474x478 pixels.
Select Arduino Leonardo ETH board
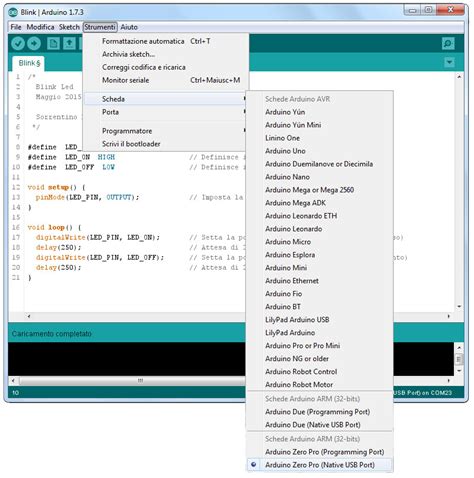[x=320, y=216]
